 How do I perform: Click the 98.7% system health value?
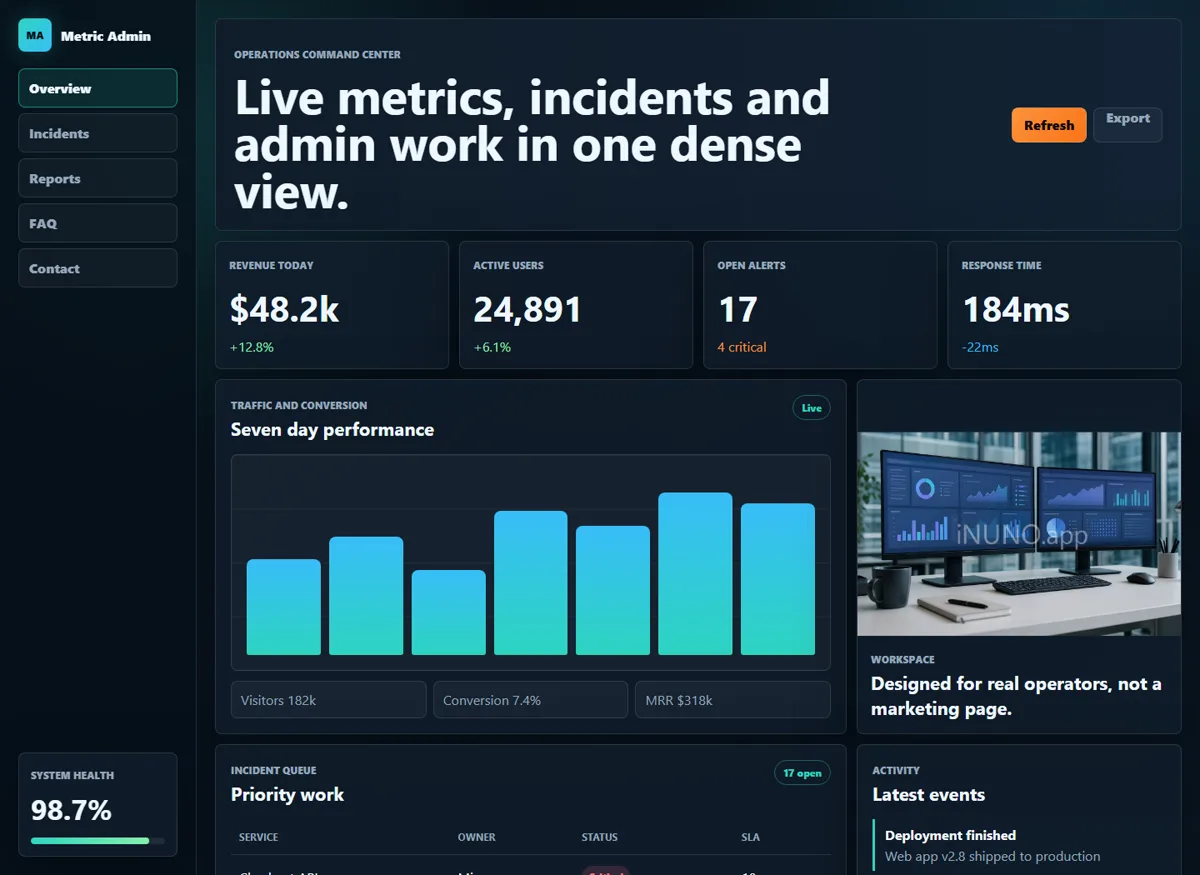click(x=71, y=810)
